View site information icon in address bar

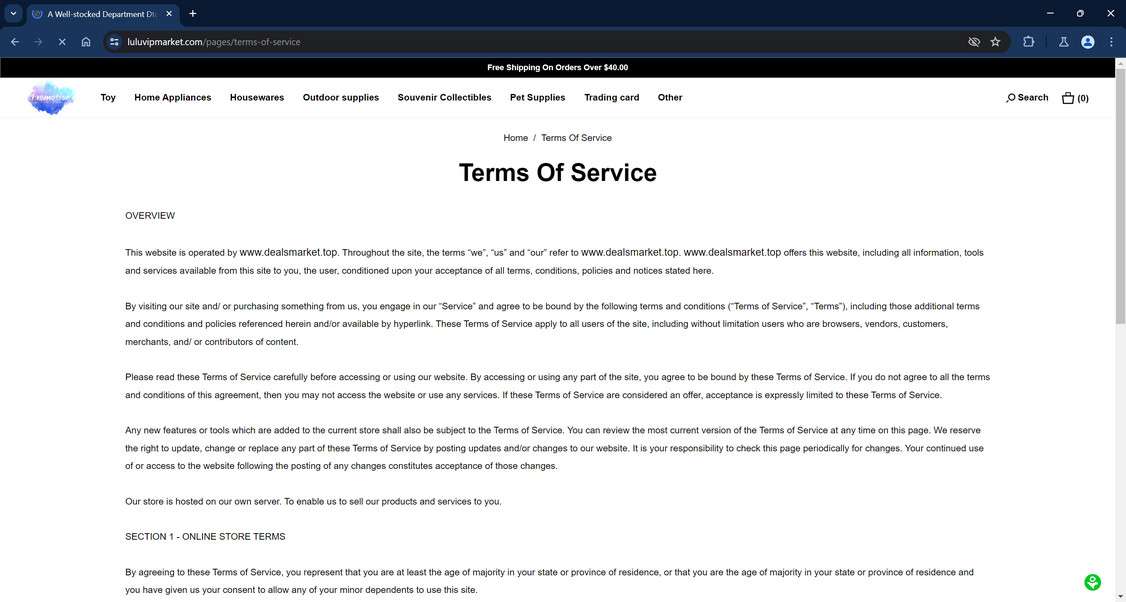(x=114, y=42)
